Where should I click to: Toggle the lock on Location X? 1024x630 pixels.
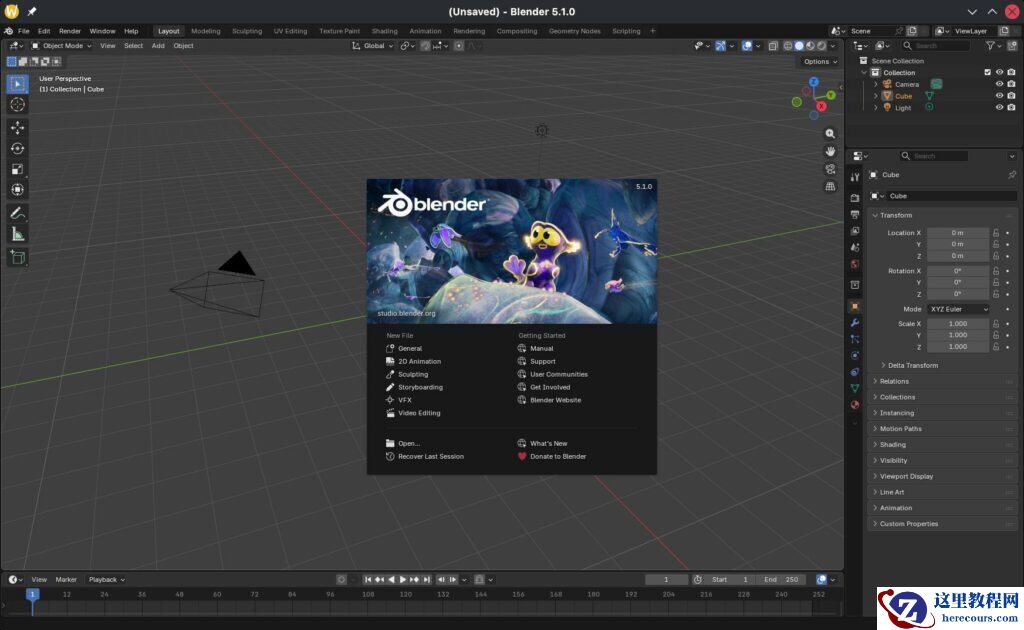point(994,232)
